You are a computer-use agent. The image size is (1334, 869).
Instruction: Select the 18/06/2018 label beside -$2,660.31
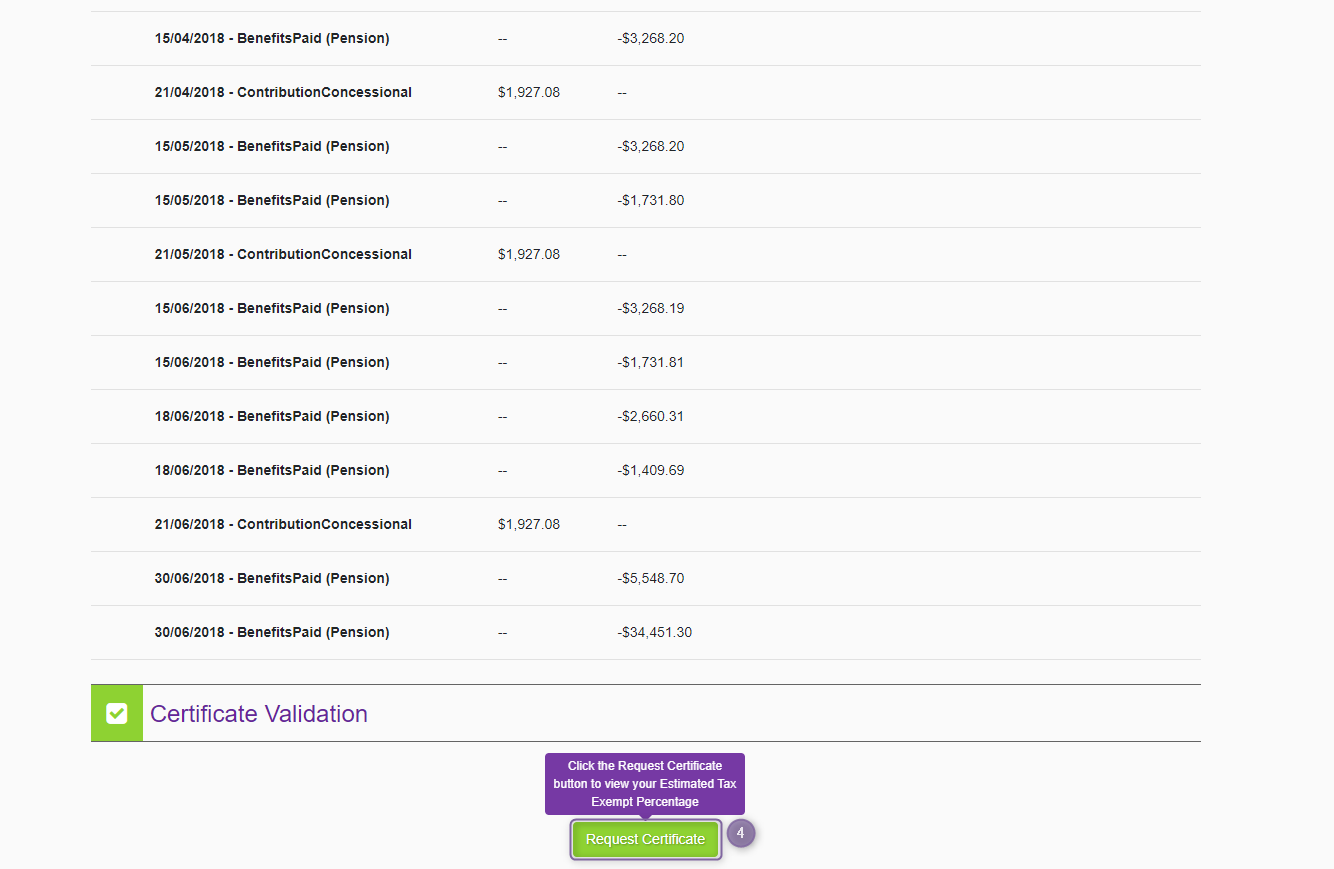tap(272, 416)
